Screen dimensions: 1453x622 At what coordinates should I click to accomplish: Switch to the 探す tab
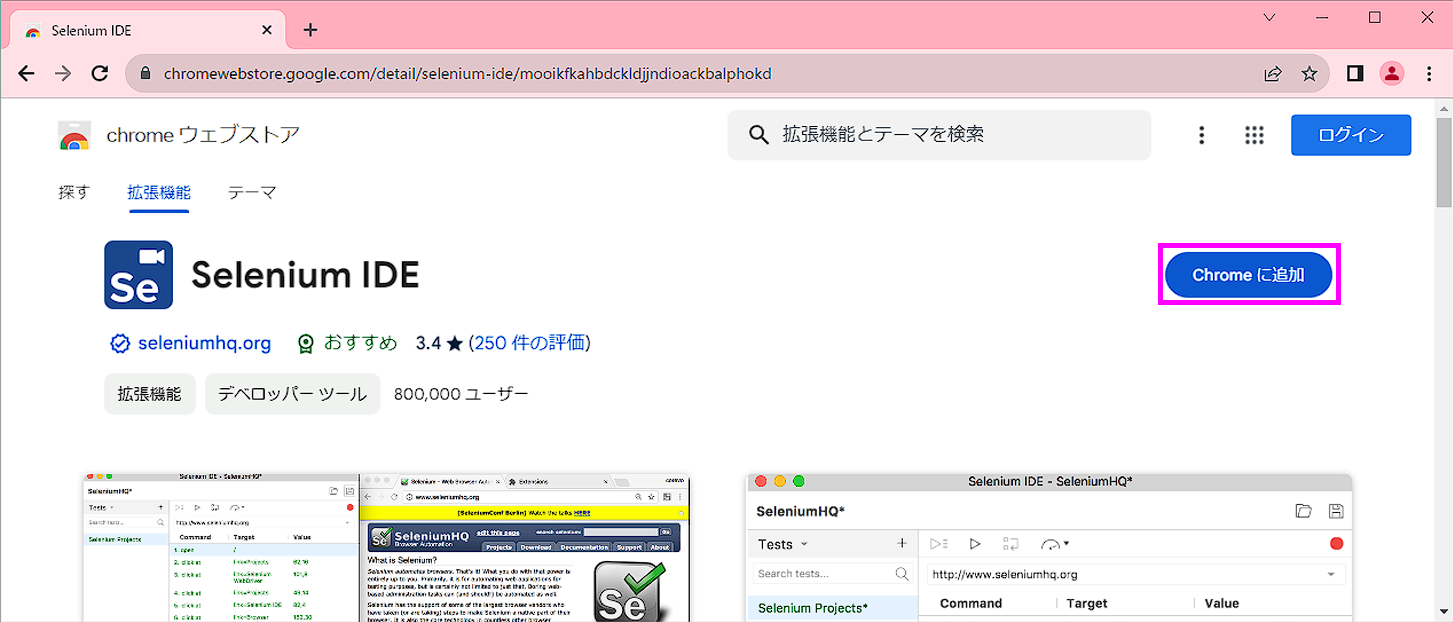tap(74, 192)
